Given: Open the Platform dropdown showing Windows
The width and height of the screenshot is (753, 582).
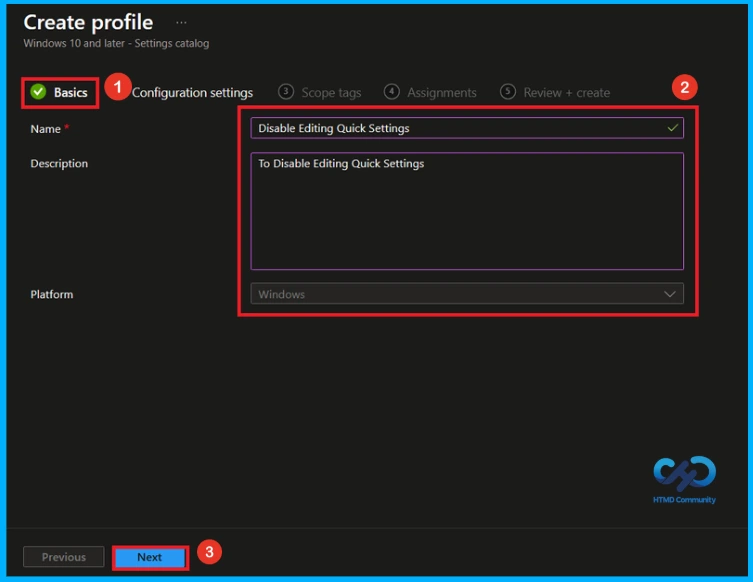Looking at the screenshot, I should click(x=467, y=294).
